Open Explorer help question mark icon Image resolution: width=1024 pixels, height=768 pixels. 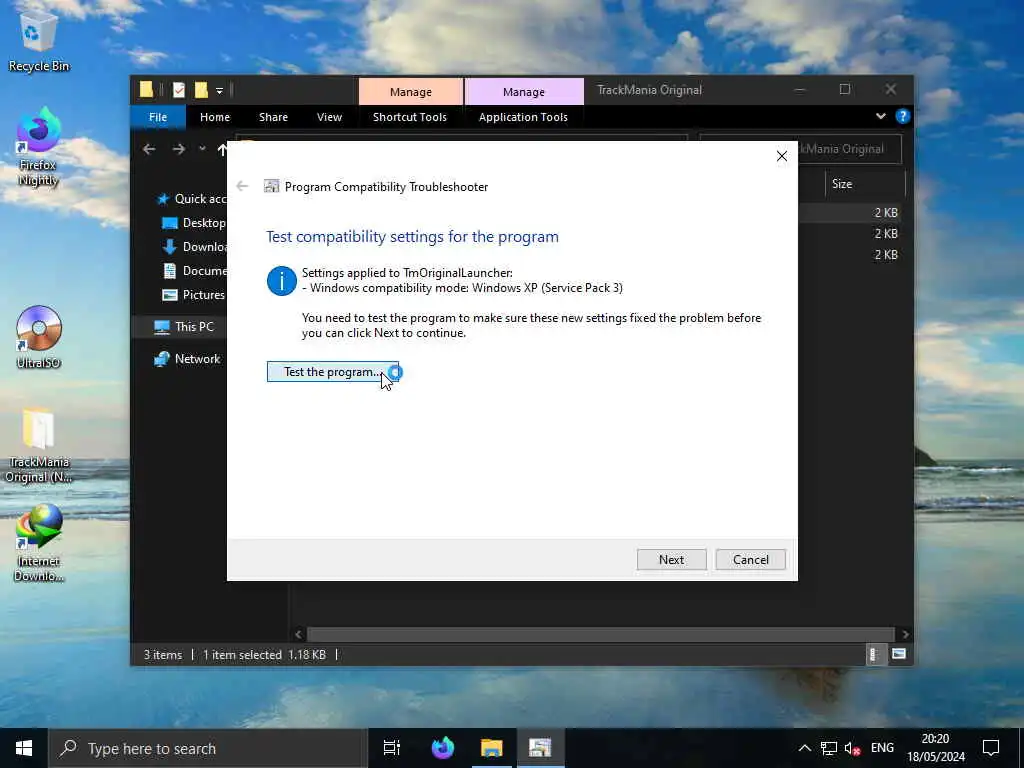point(903,116)
